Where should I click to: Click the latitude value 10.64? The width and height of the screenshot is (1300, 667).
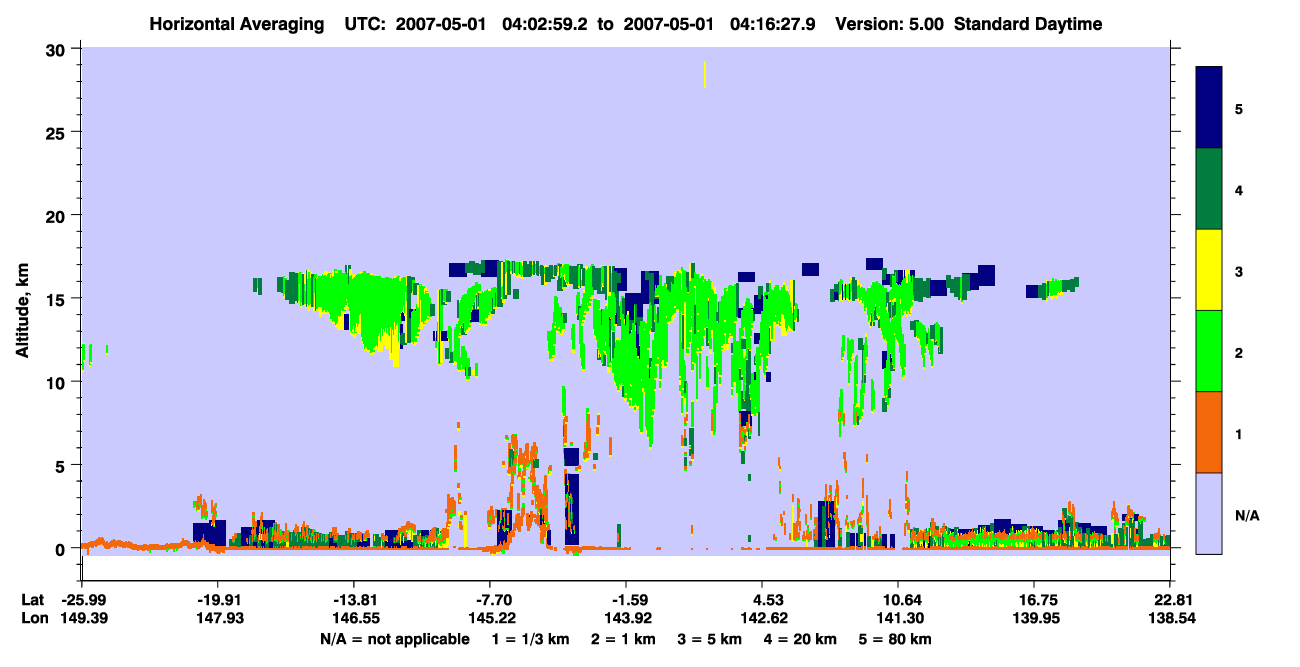click(x=898, y=600)
